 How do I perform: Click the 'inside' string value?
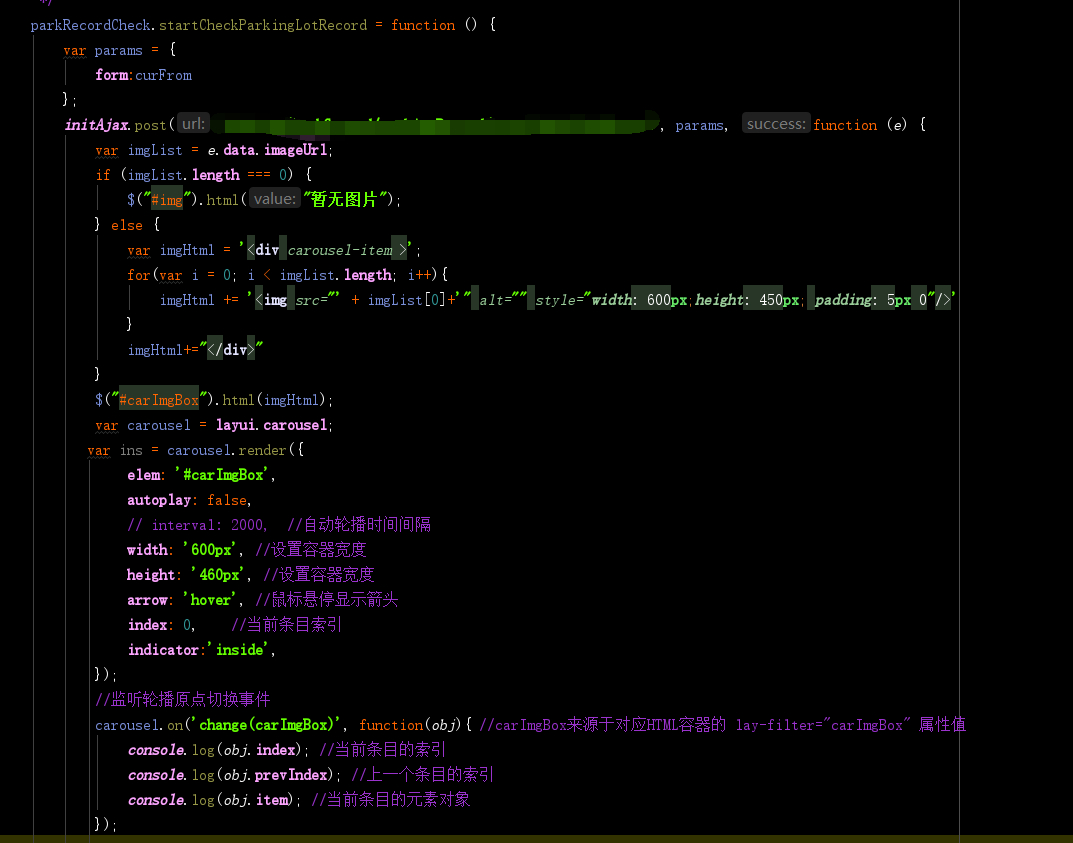(x=239, y=650)
